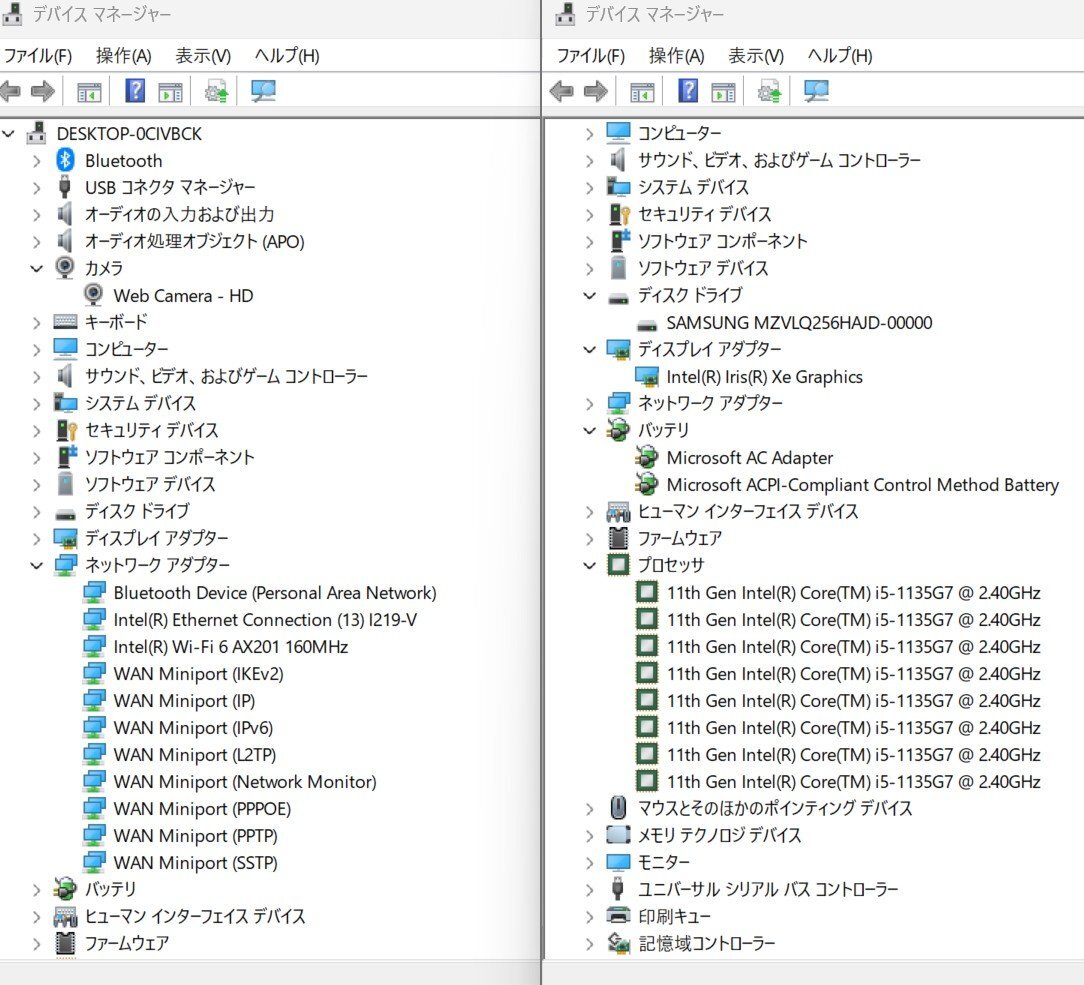The height and width of the screenshot is (985, 1084).
Task: Click Back arrow in right window toolbar
Action: tap(561, 91)
